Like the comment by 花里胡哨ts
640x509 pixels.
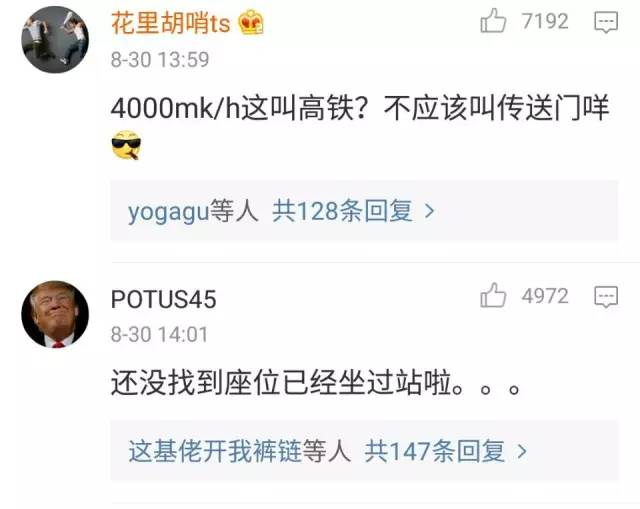pyautogui.click(x=493, y=20)
